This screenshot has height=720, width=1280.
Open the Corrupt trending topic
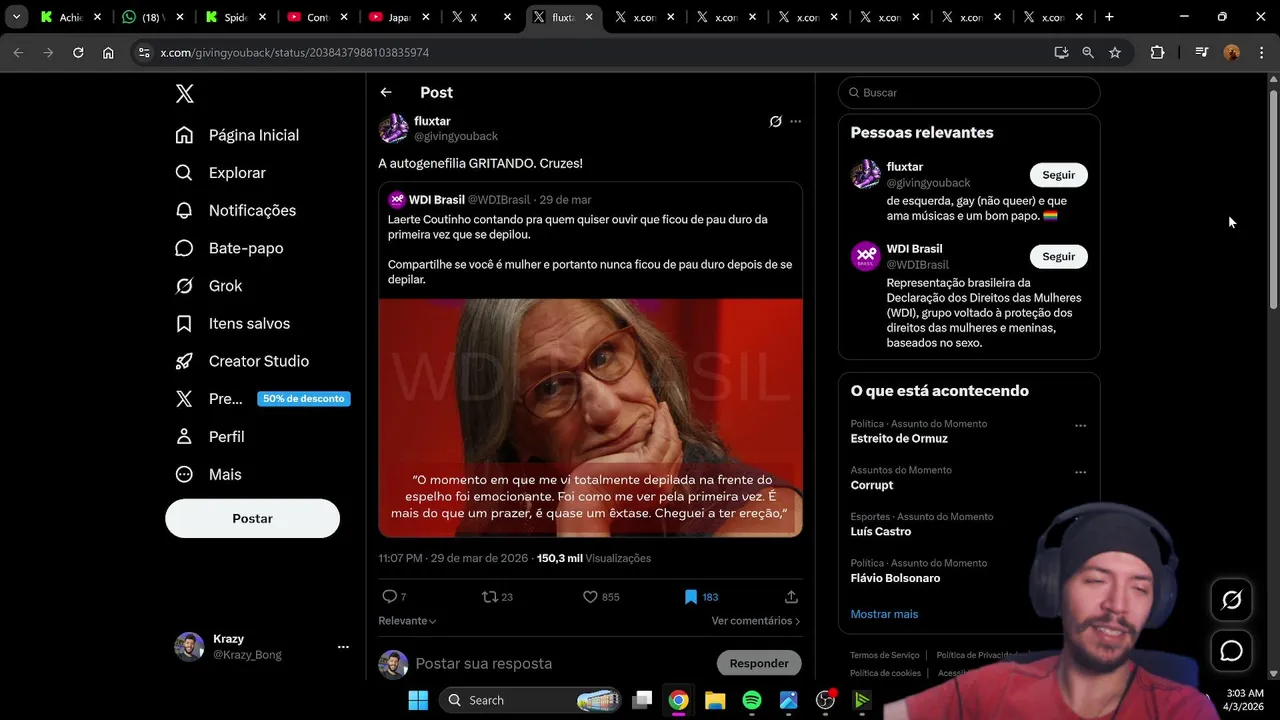click(872, 485)
